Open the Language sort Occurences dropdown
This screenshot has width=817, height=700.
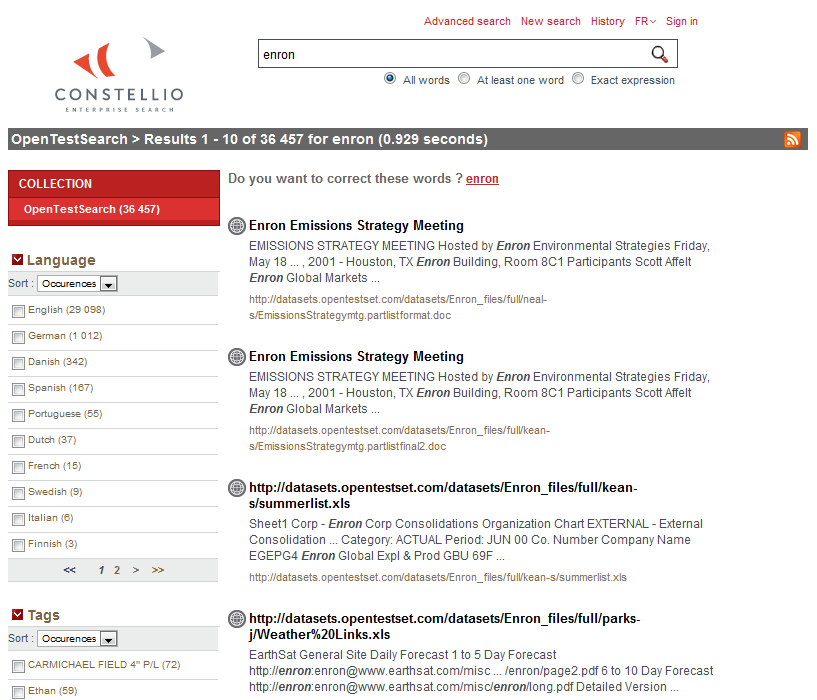77,284
